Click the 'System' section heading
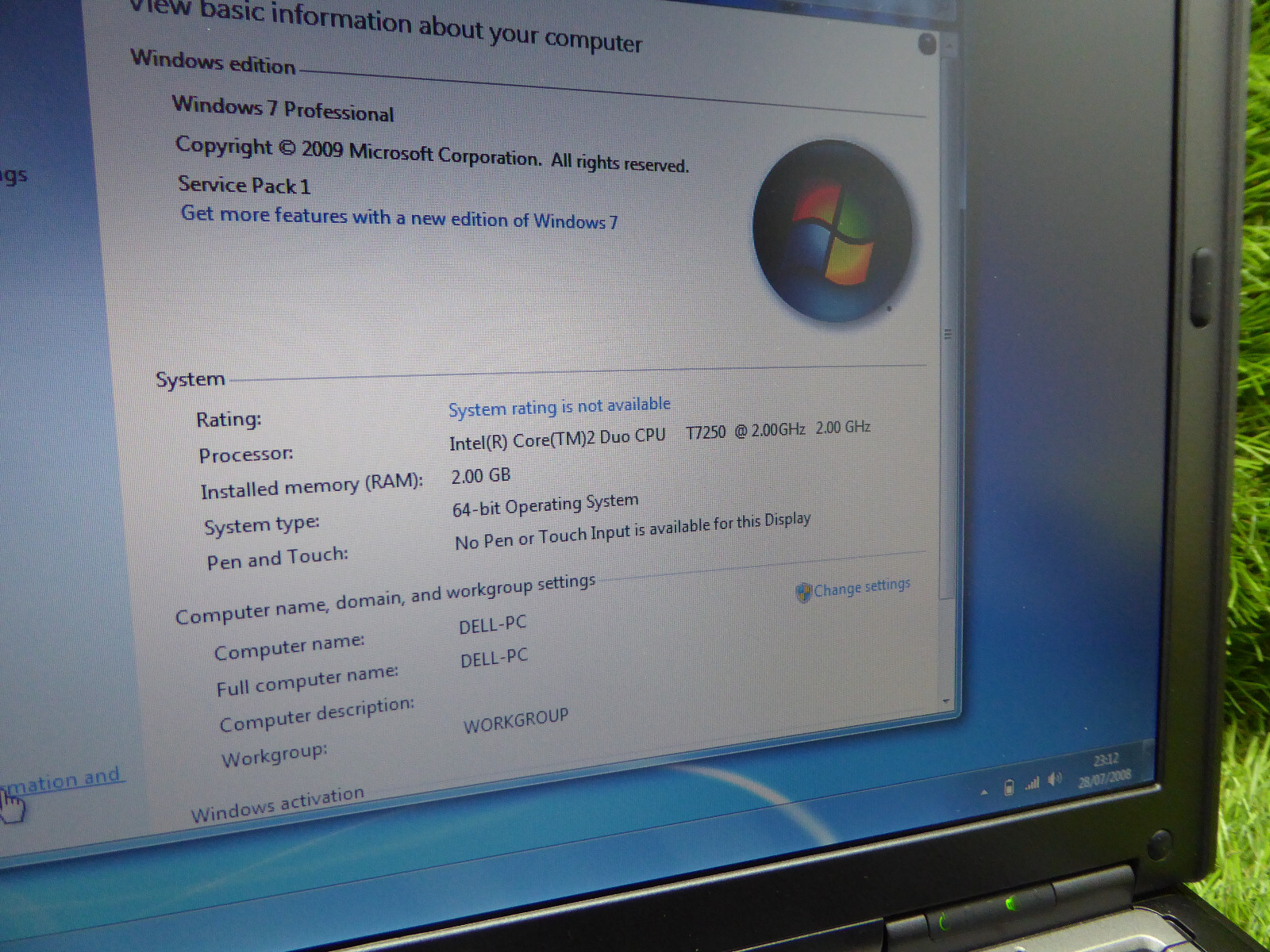 pyautogui.click(x=190, y=379)
